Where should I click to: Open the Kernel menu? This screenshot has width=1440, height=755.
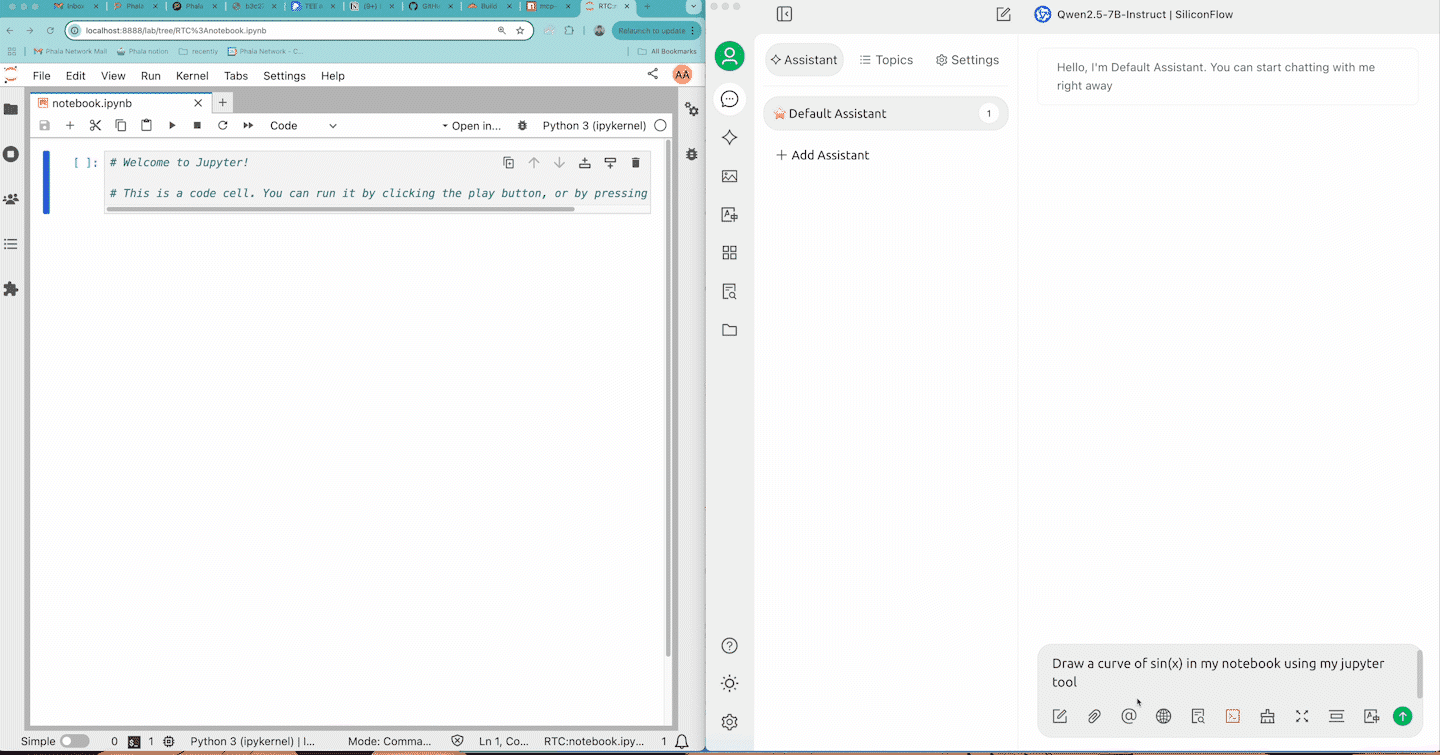(192, 76)
